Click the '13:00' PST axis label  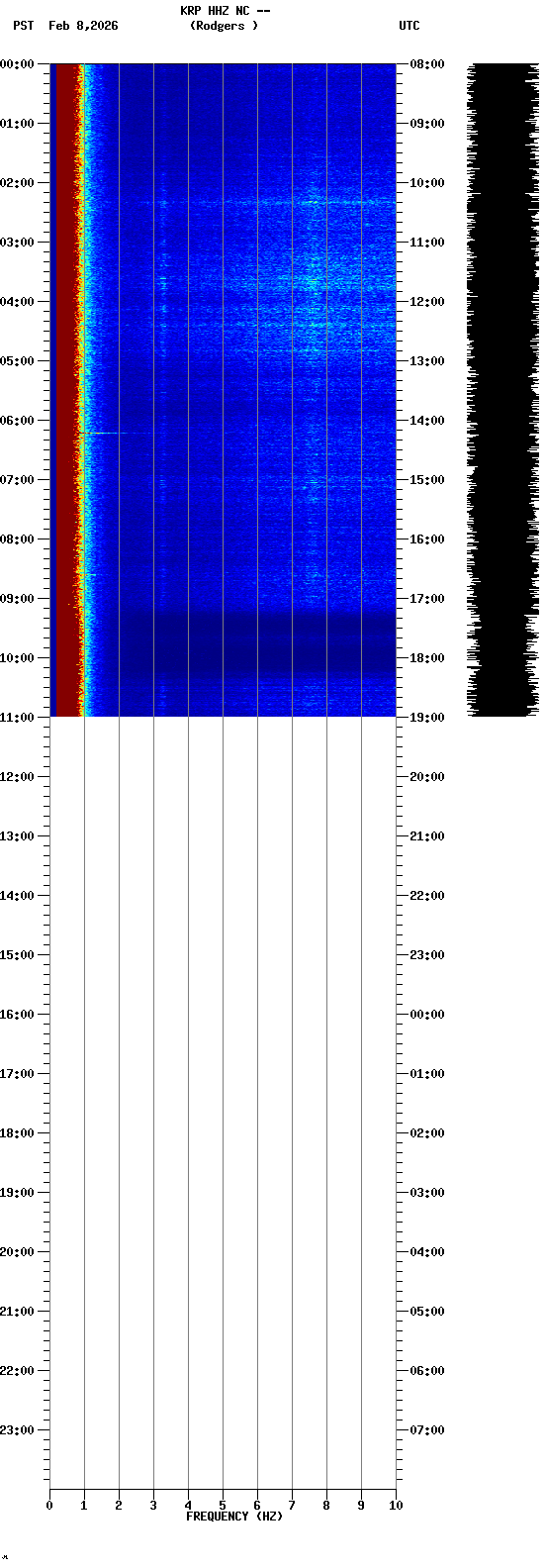(17, 836)
